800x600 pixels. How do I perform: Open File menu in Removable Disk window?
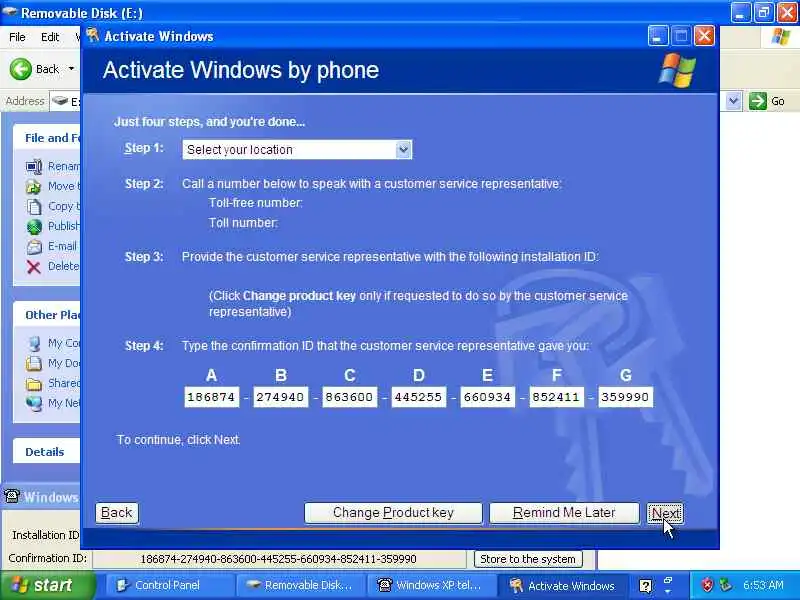click(17, 37)
